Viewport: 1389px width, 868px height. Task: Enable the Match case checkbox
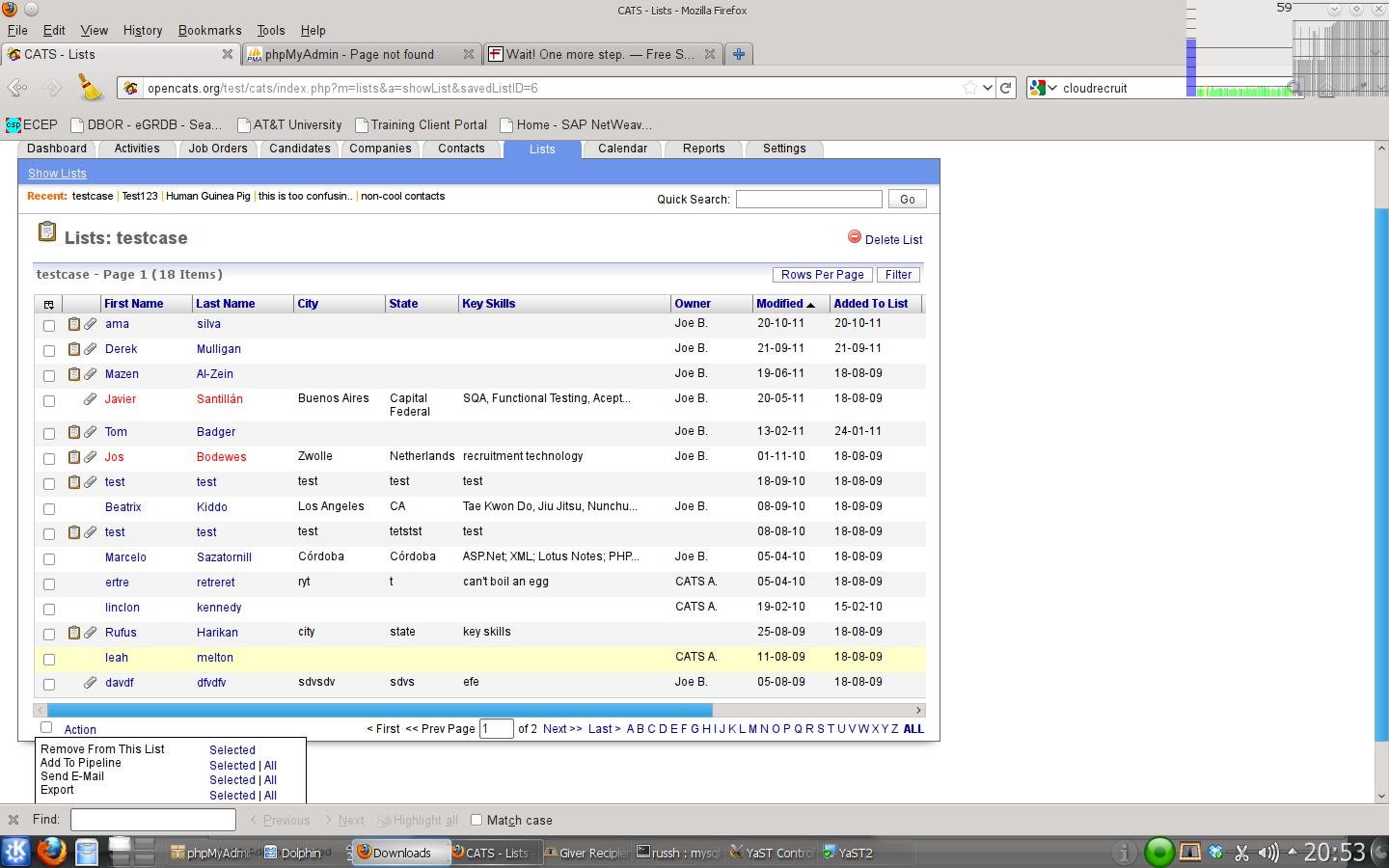(x=477, y=820)
